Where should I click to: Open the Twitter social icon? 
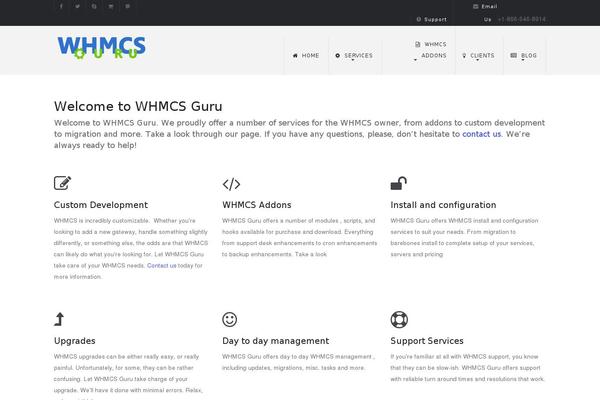tap(77, 6)
